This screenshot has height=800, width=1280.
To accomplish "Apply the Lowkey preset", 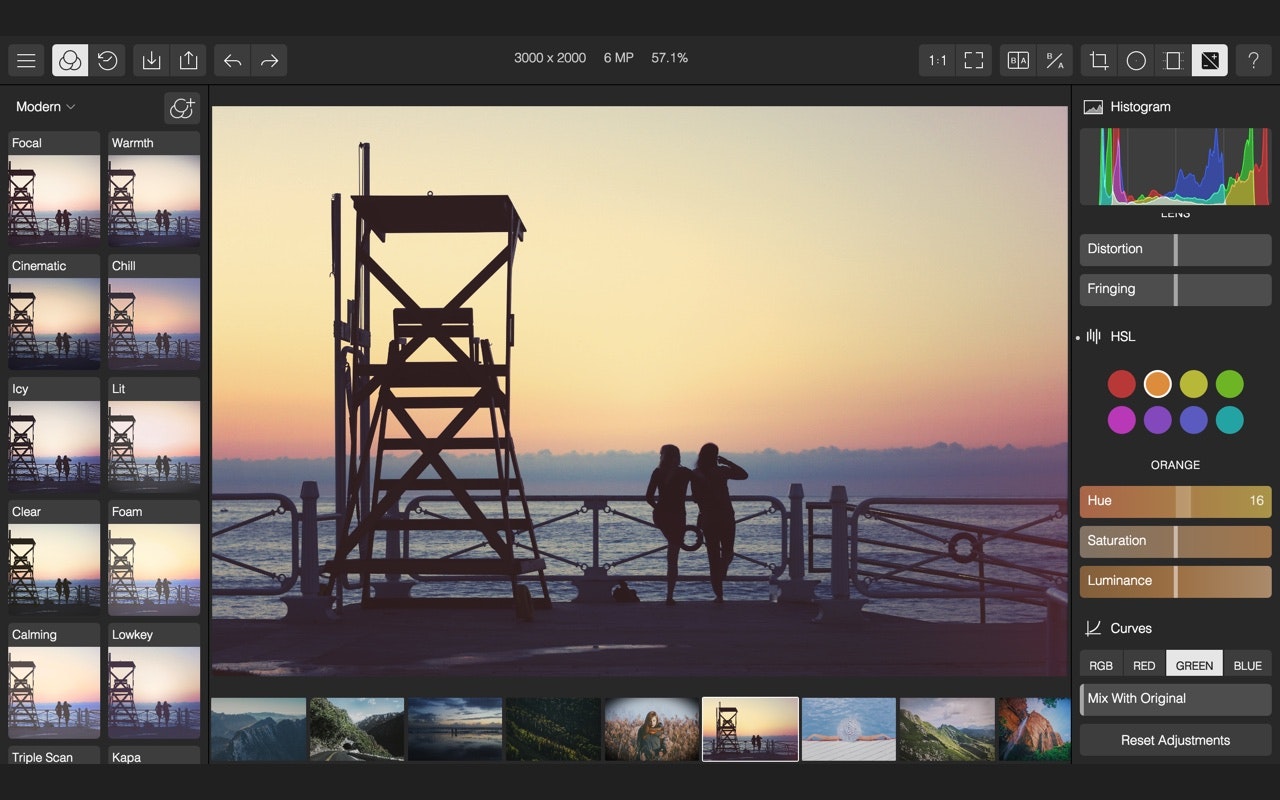I will click(x=154, y=681).
